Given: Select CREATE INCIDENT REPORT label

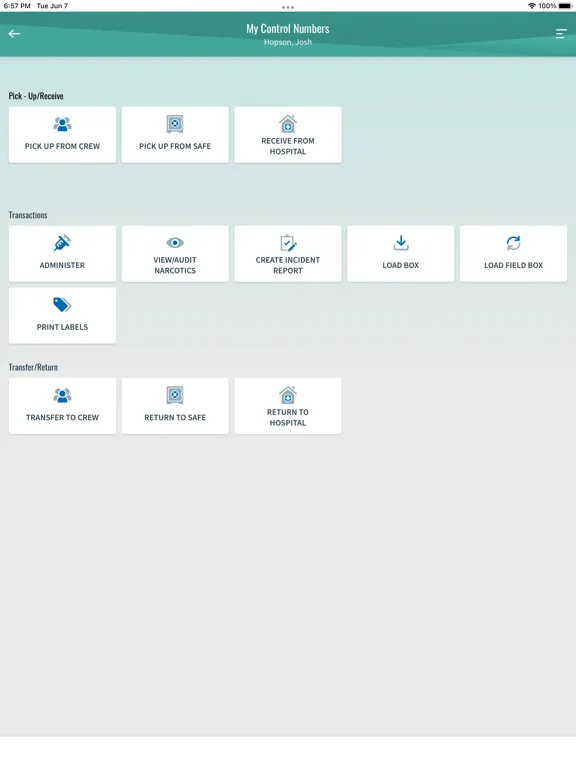Looking at the screenshot, I should tap(288, 265).
